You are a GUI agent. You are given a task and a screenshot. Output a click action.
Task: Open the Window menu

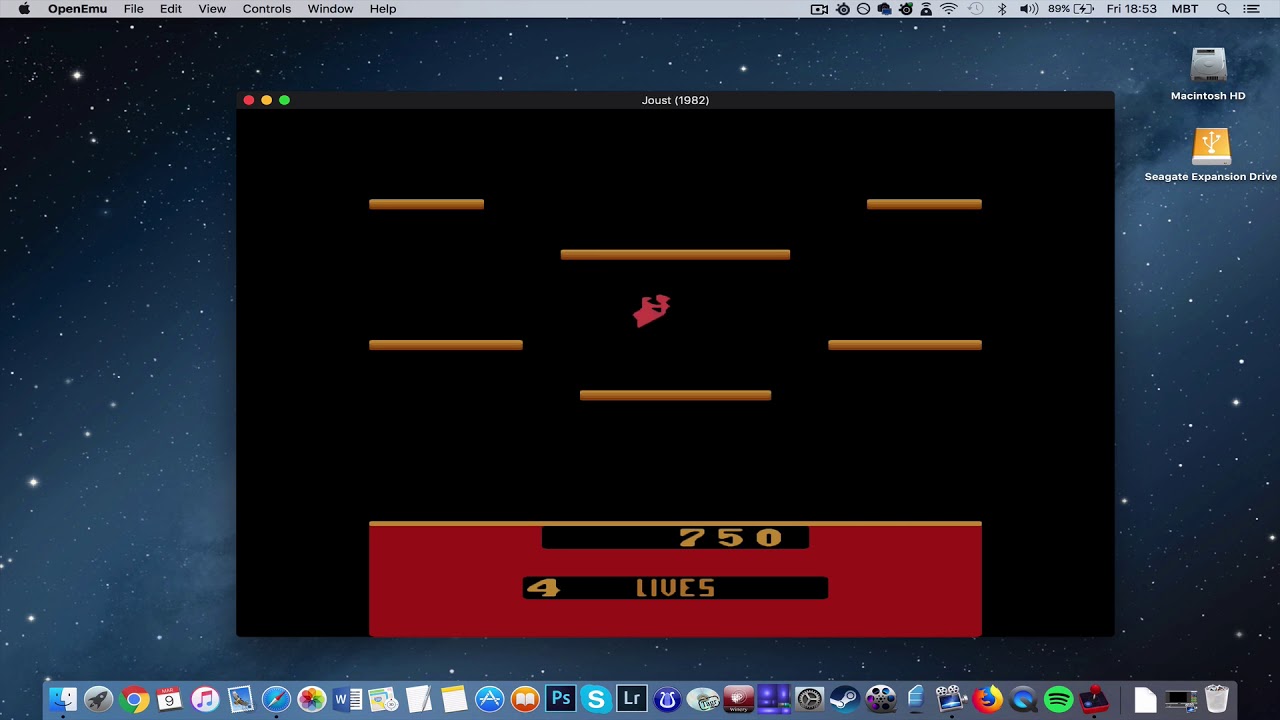click(x=330, y=9)
